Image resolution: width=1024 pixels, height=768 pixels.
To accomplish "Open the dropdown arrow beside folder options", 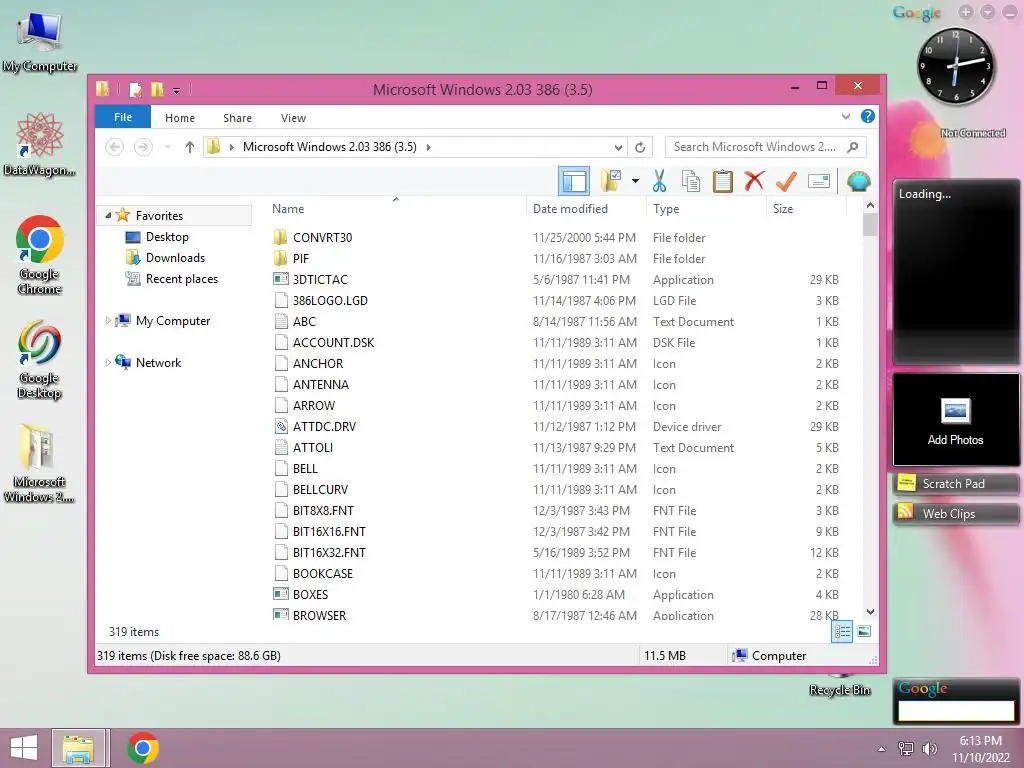I will [635, 181].
